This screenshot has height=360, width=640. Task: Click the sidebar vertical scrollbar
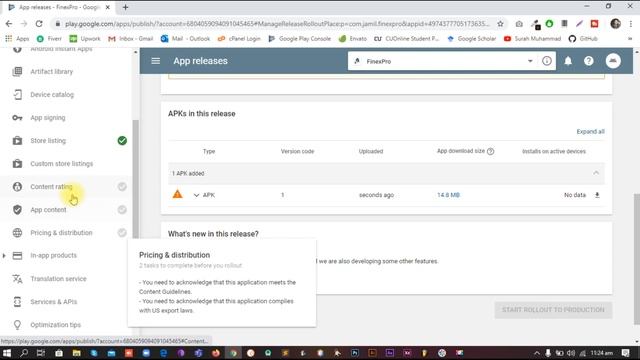[x=136, y=179]
